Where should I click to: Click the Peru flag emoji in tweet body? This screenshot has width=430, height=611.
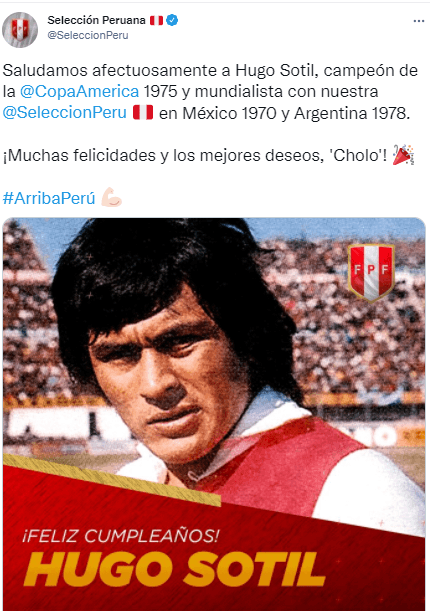pyautogui.click(x=143, y=112)
